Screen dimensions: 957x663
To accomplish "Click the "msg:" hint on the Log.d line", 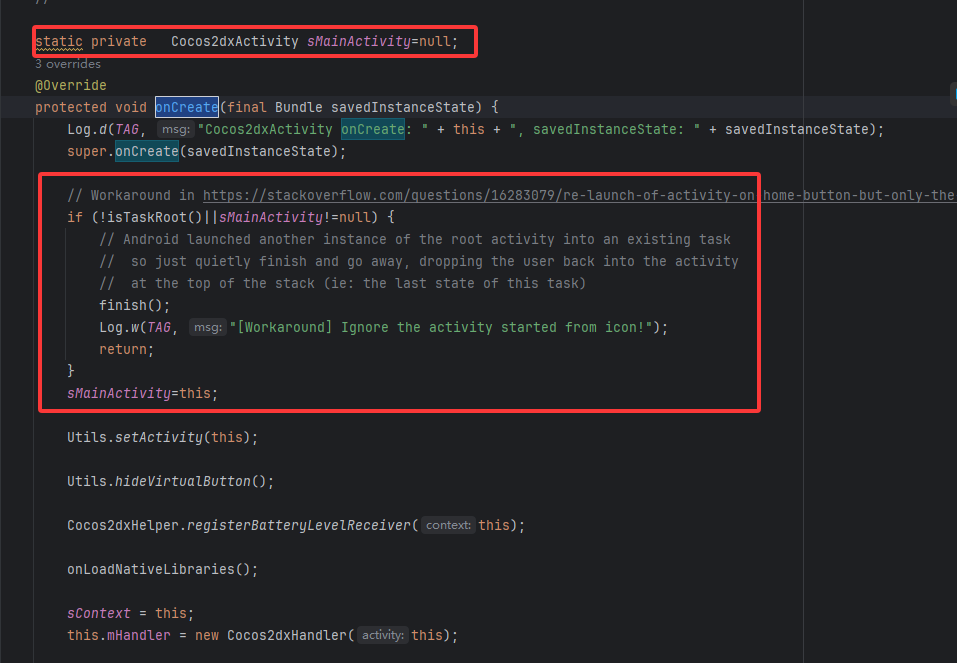I will pos(176,129).
